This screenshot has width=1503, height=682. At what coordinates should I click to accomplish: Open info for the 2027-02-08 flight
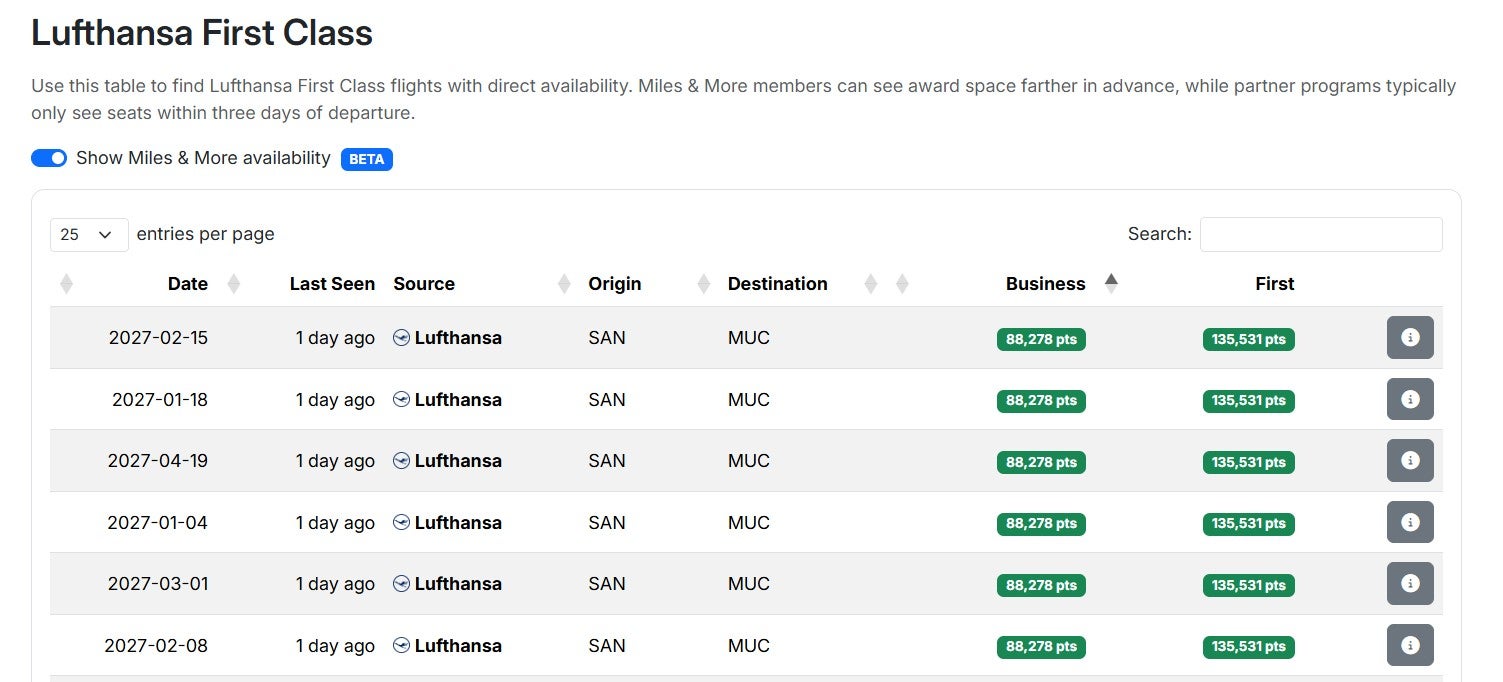[1410, 645]
